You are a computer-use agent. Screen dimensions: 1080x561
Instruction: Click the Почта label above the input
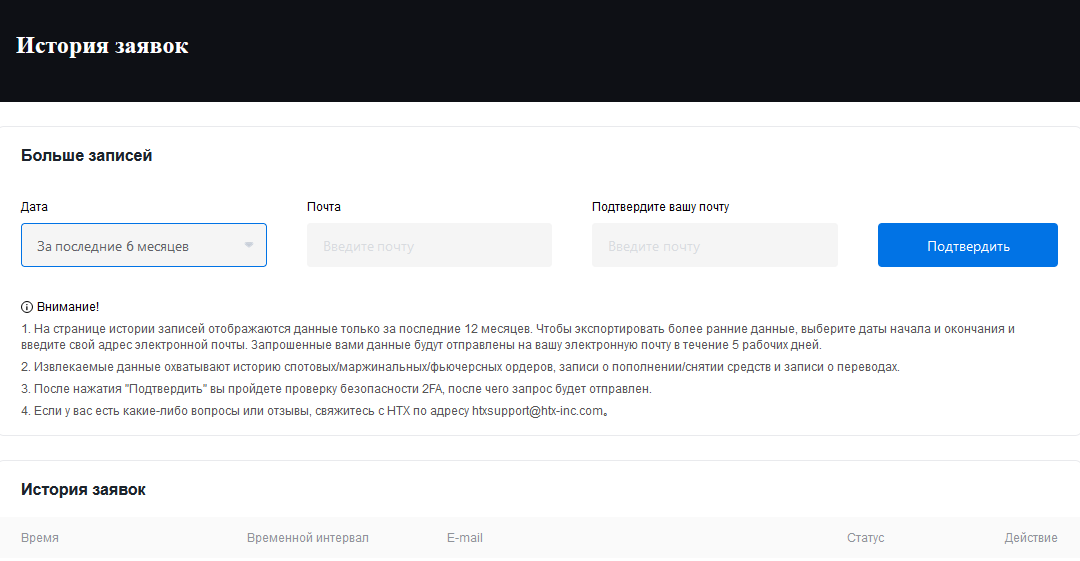tap(323, 207)
